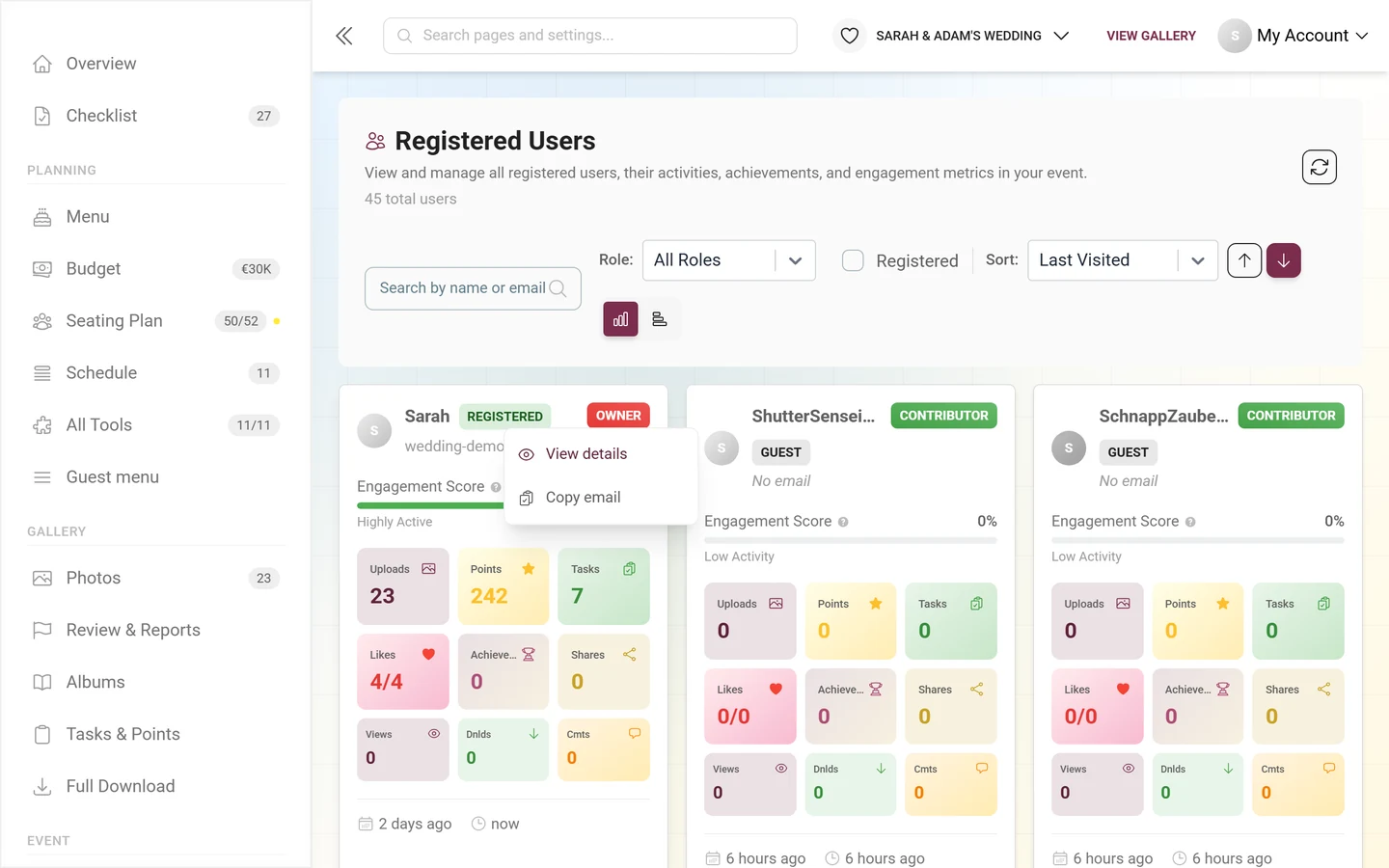Click Sarah's REGISTERED badge
The height and width of the screenshot is (868, 1389).
point(504,417)
